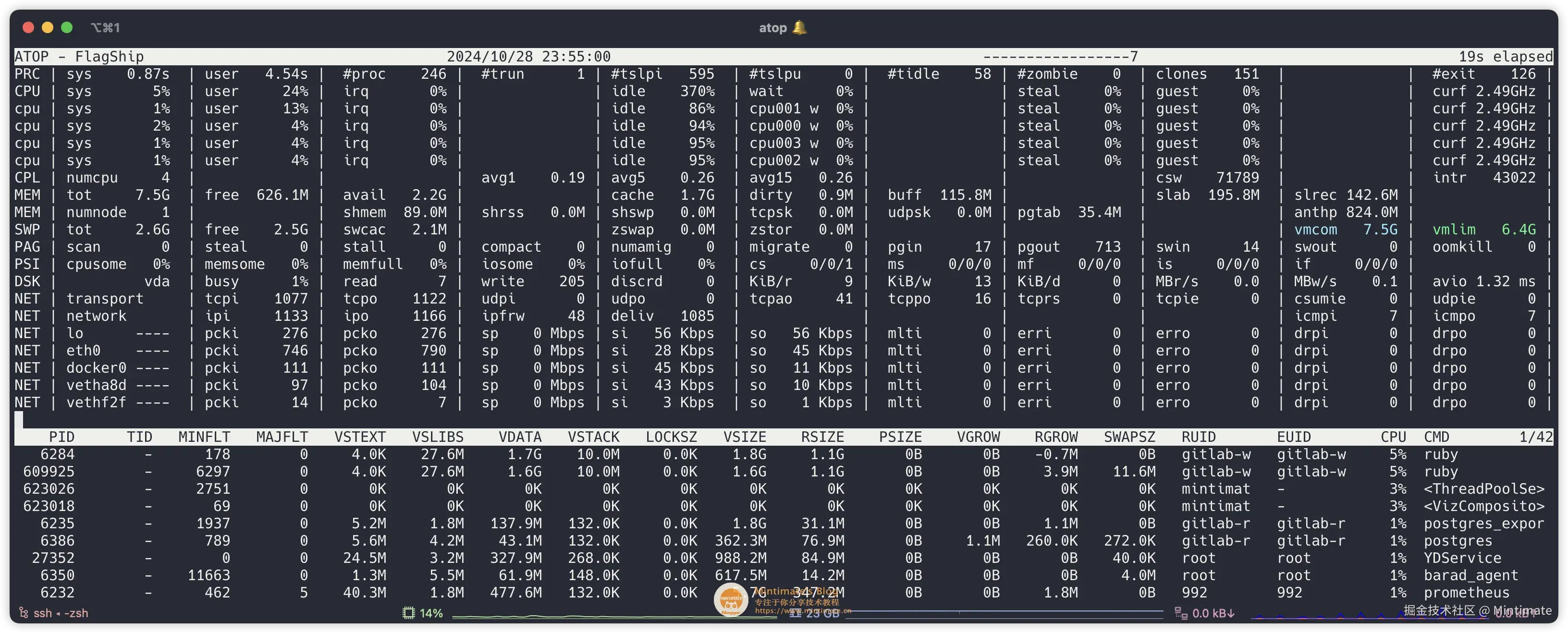Viewport: 1568px width, 633px height.
Task: Click the MINFLT column header
Action: point(204,437)
